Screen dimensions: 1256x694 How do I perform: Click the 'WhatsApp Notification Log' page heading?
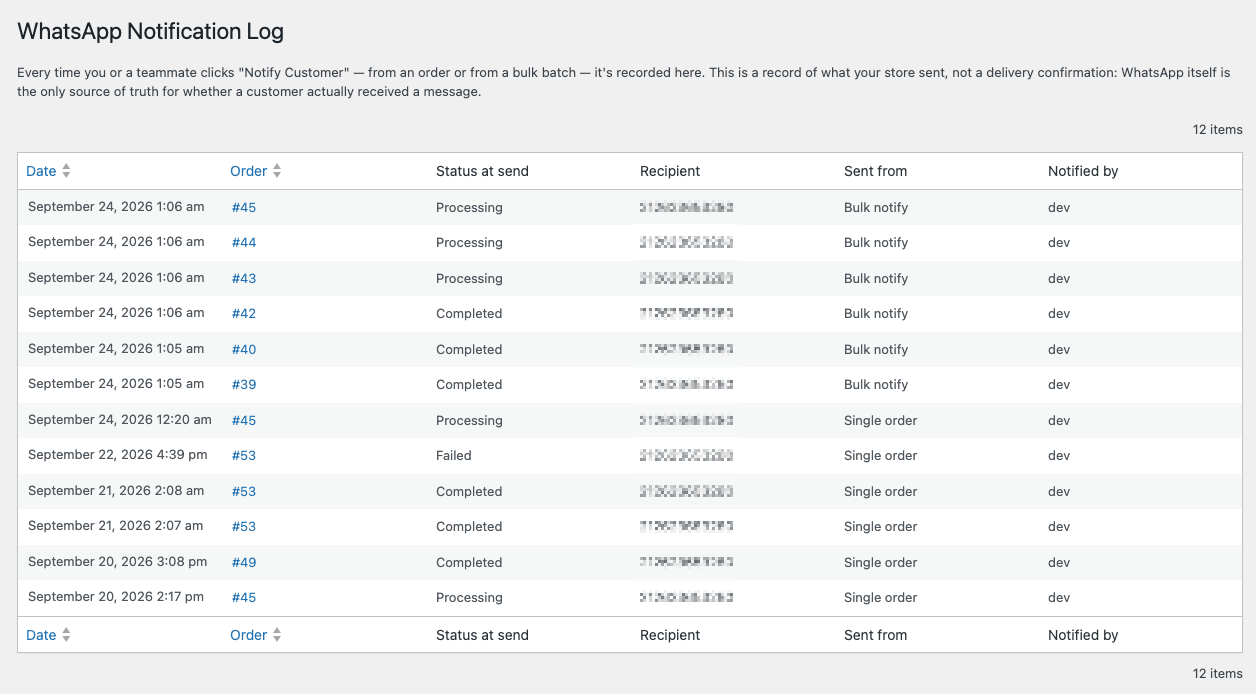pyautogui.click(x=151, y=31)
